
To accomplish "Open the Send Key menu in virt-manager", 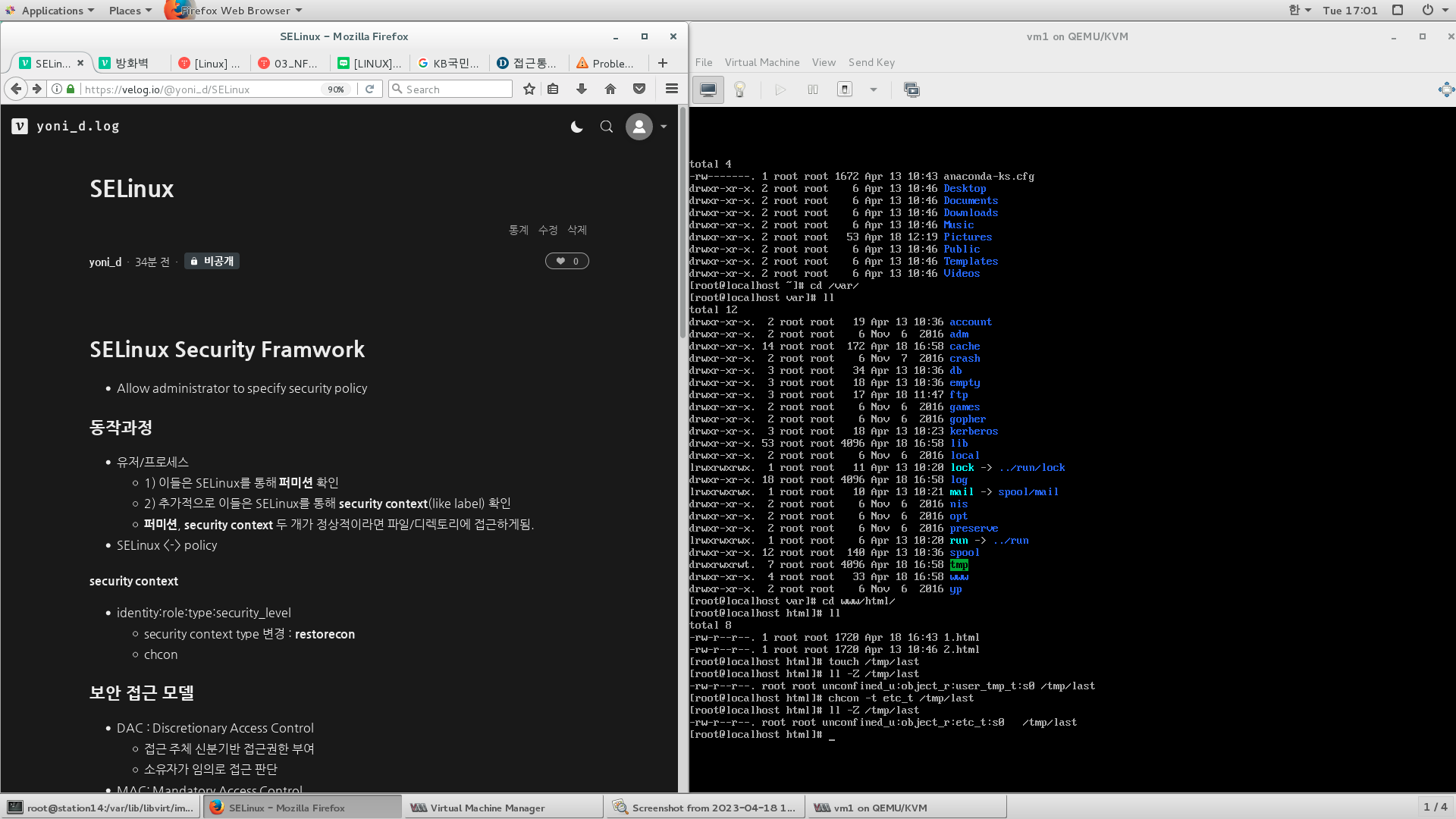I will [x=871, y=62].
